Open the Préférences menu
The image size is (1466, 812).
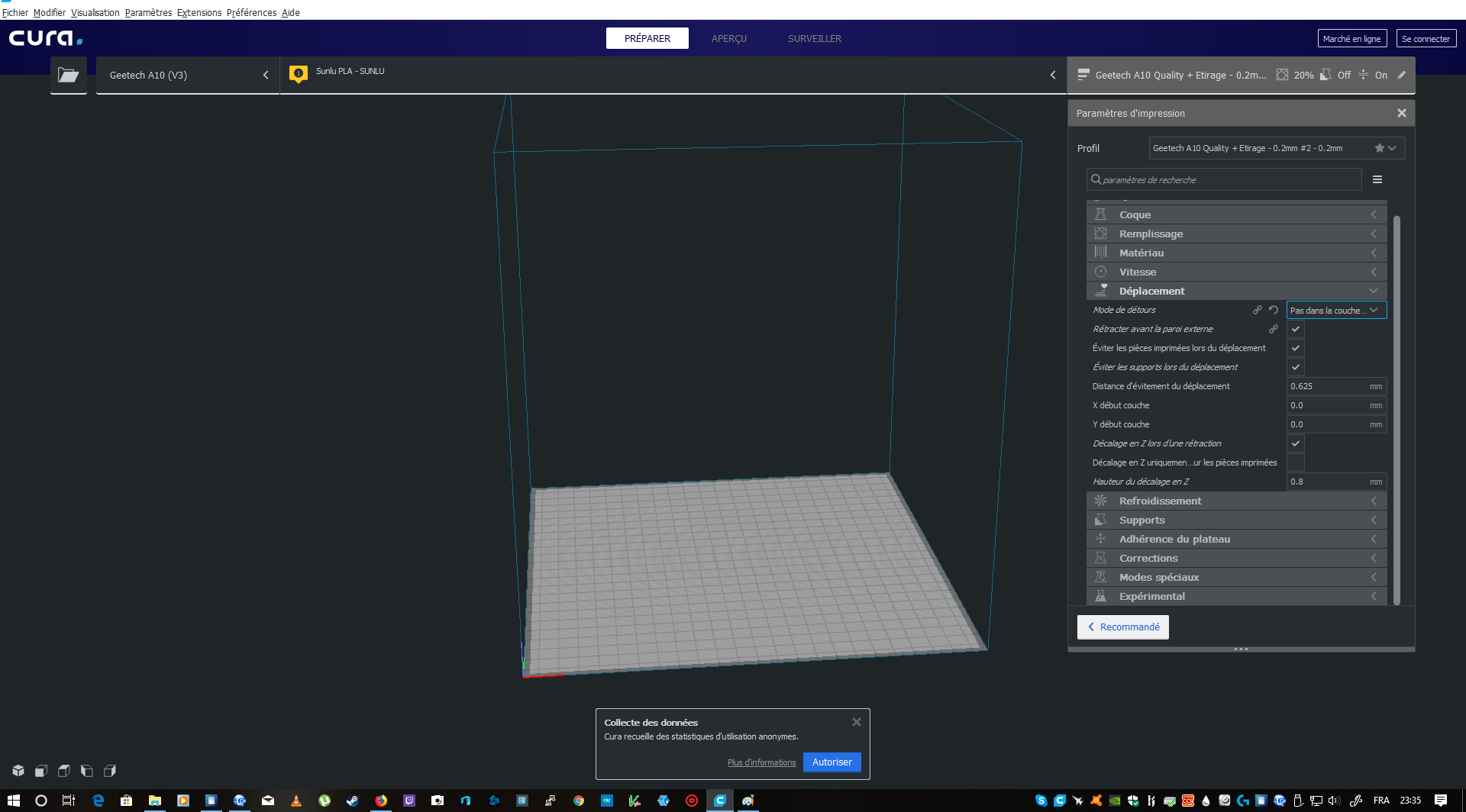251,12
